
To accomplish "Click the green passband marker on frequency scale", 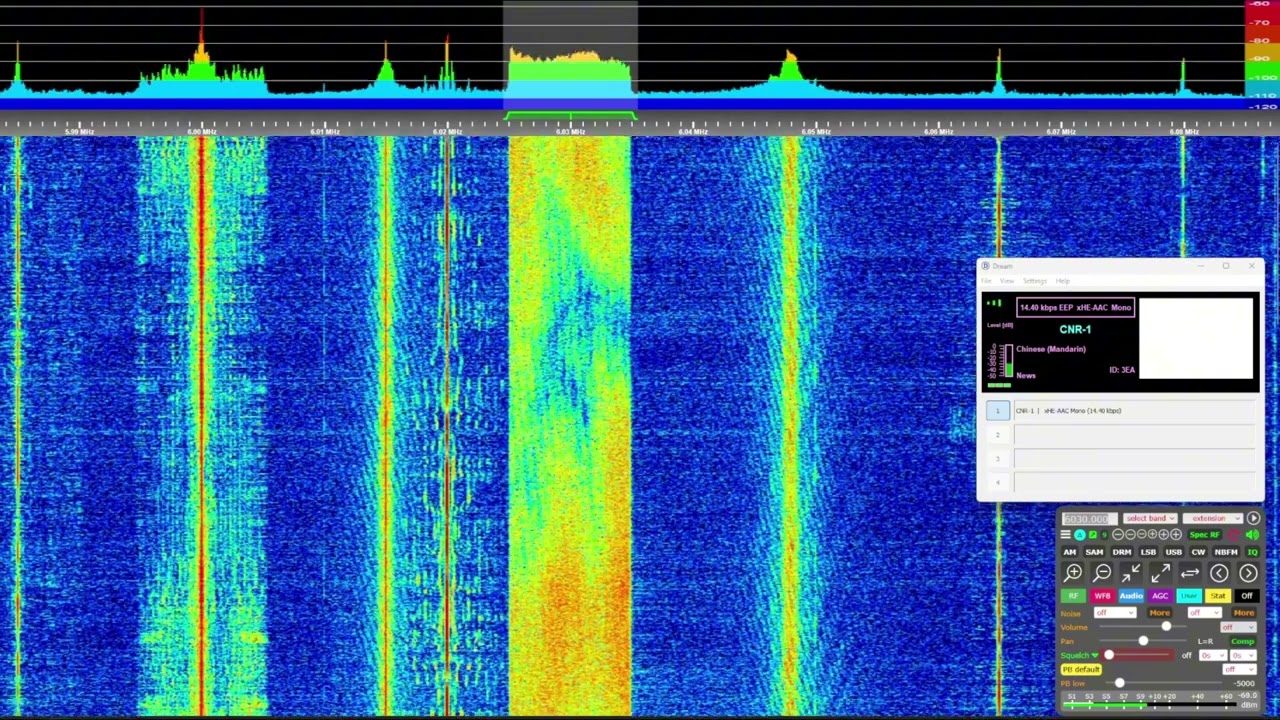I will point(570,117).
